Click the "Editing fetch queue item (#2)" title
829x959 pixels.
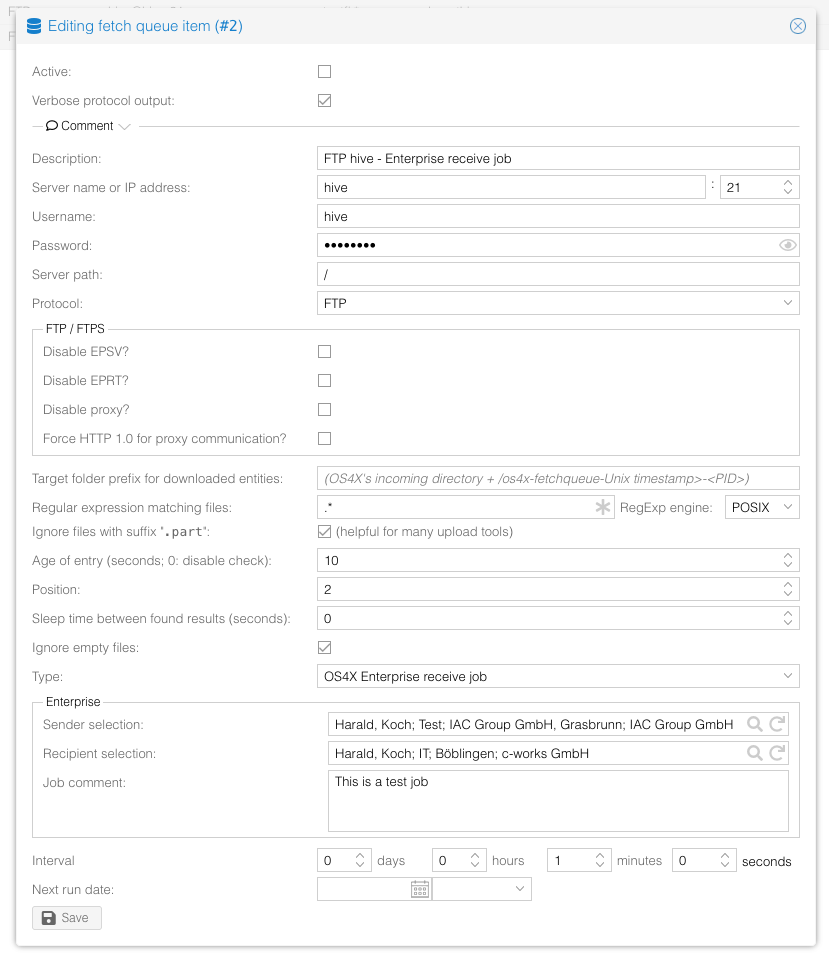pos(145,26)
